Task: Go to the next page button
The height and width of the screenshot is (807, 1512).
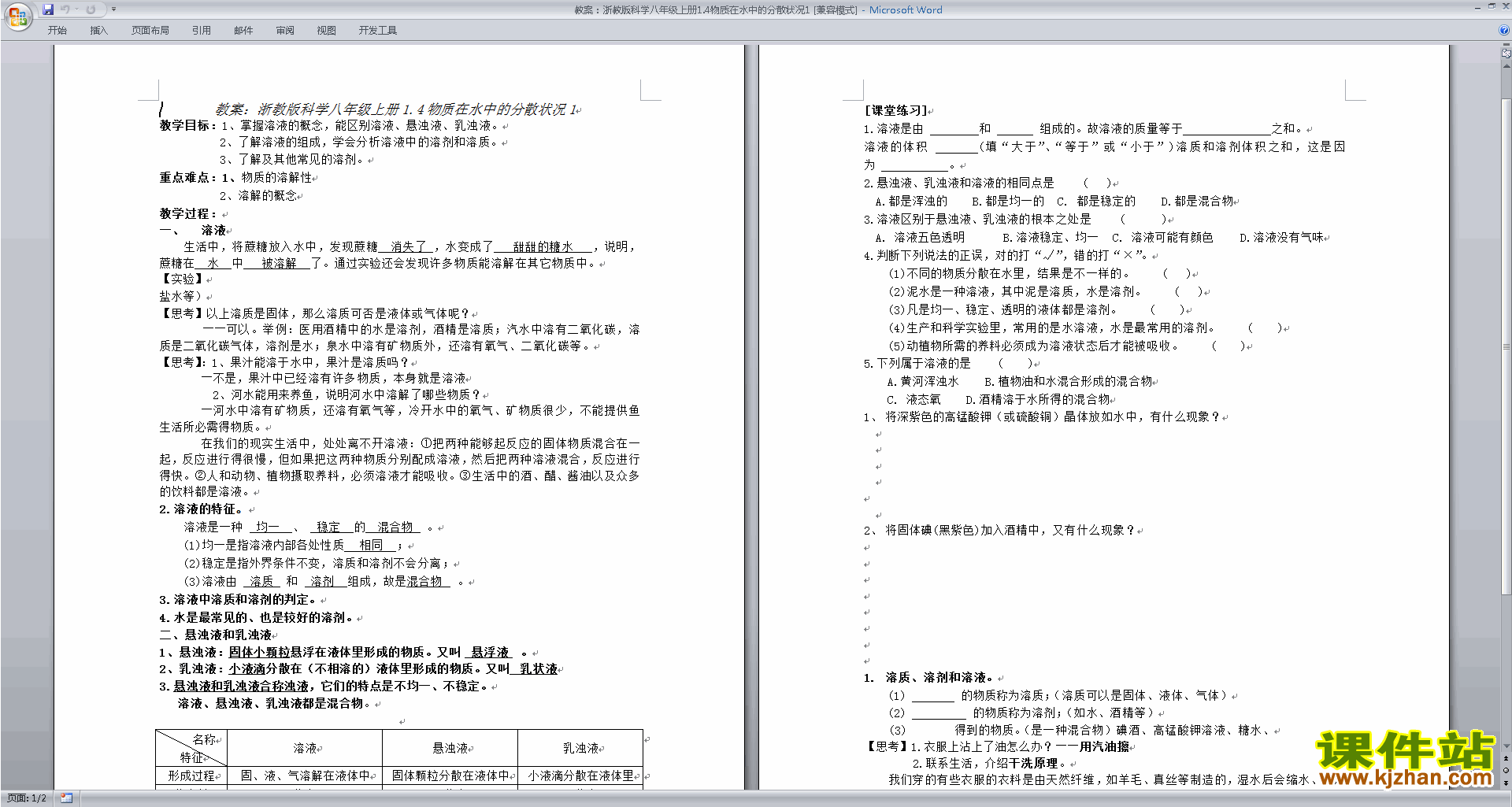Action: coord(1506,783)
